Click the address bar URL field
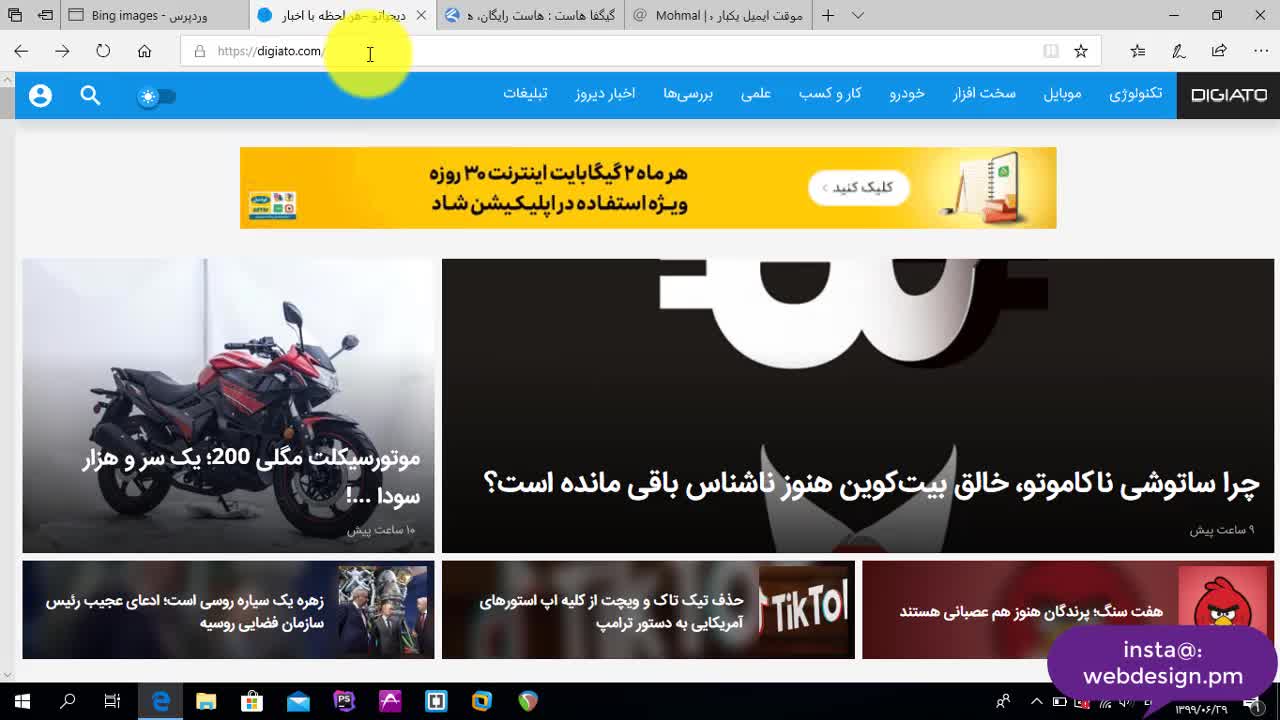This screenshot has width=1280, height=720. pos(600,51)
